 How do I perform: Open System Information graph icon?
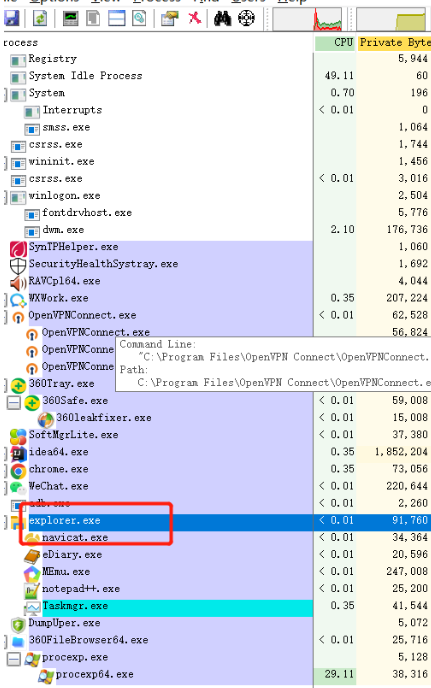(70, 18)
